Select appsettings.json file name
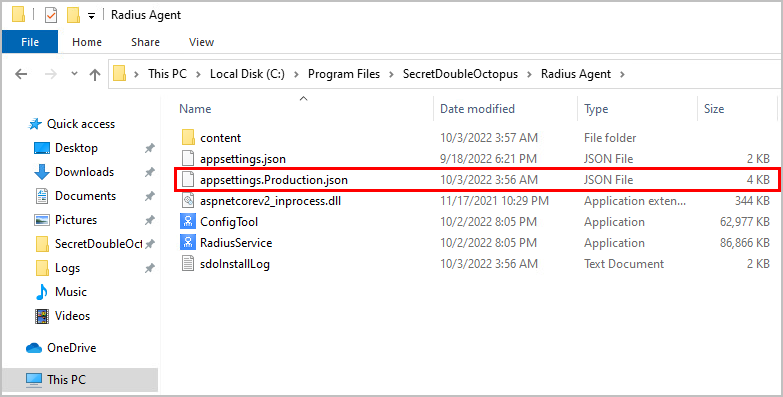Screen dimensions: 783x397 tap(243, 159)
